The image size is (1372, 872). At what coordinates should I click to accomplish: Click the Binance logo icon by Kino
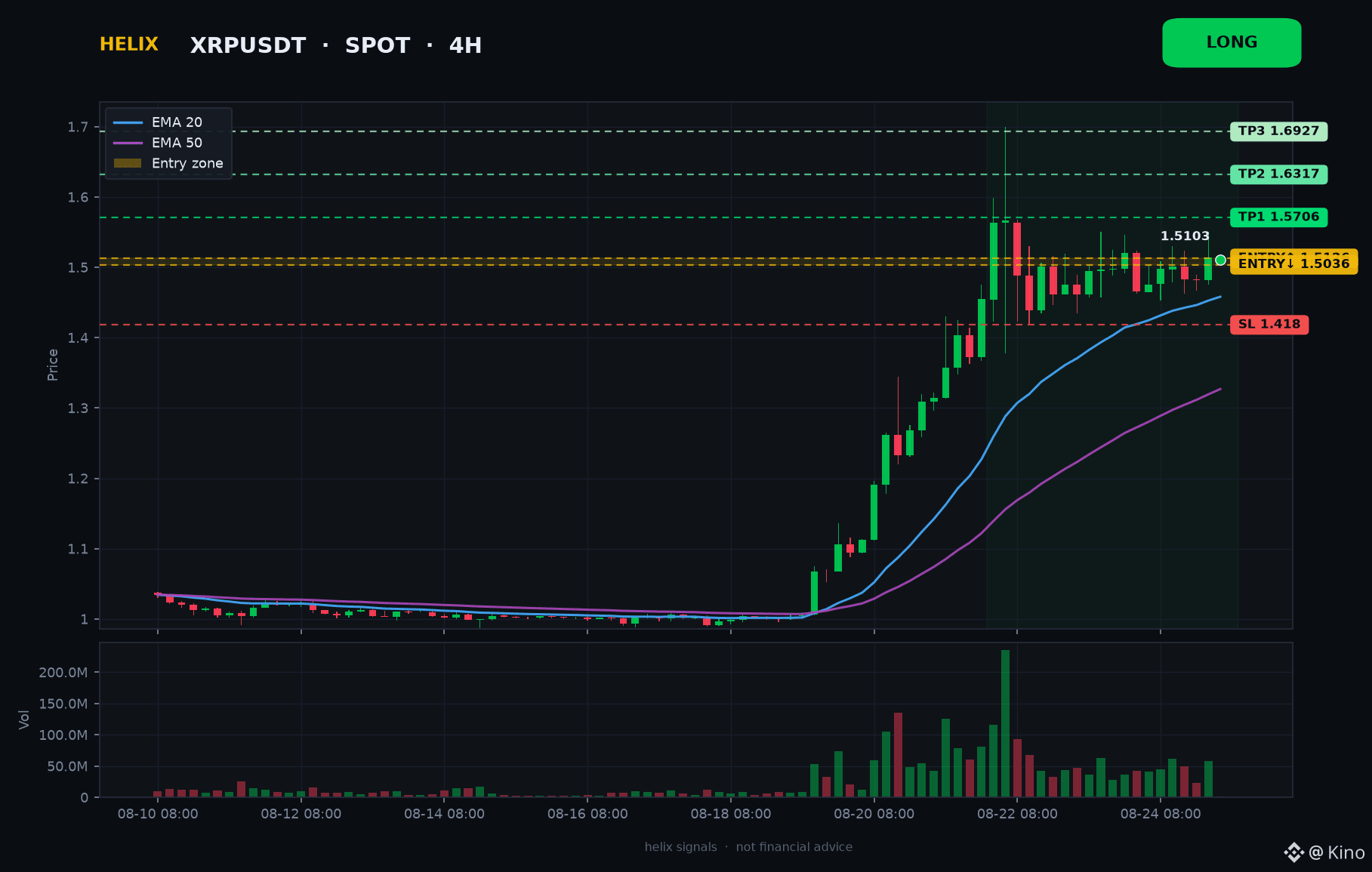[1294, 852]
